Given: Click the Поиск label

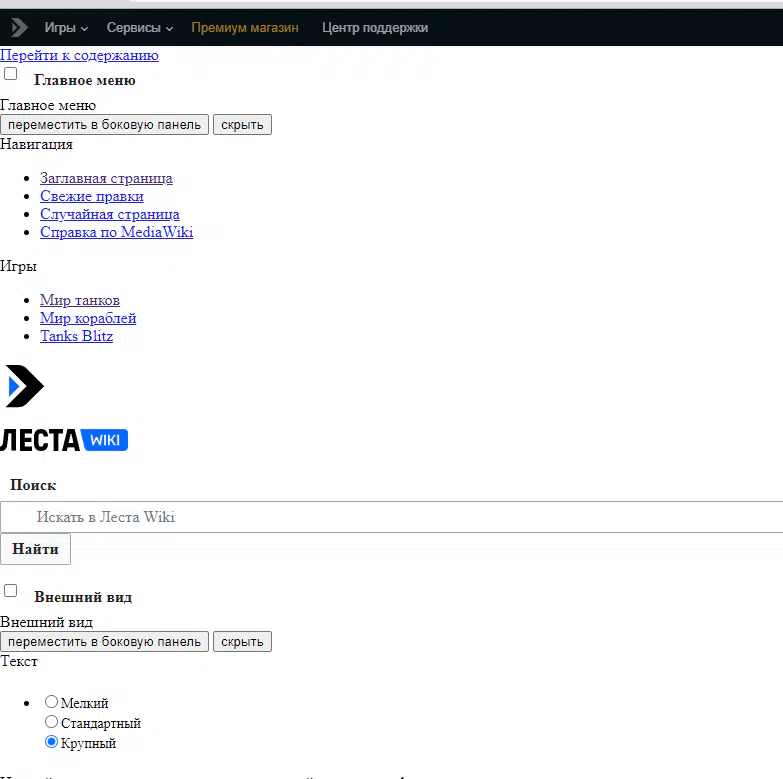Looking at the screenshot, I should 33,485.
